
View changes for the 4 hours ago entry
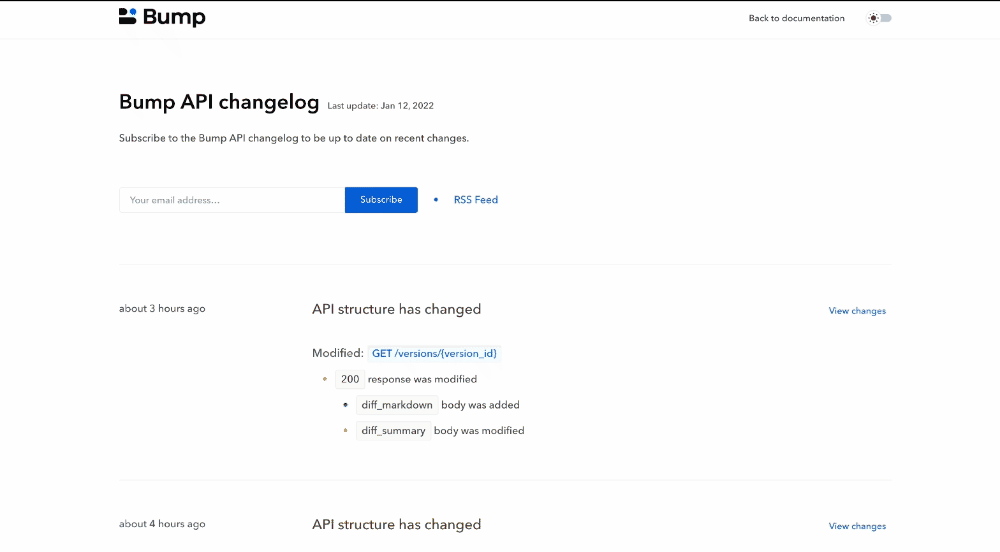(857, 527)
